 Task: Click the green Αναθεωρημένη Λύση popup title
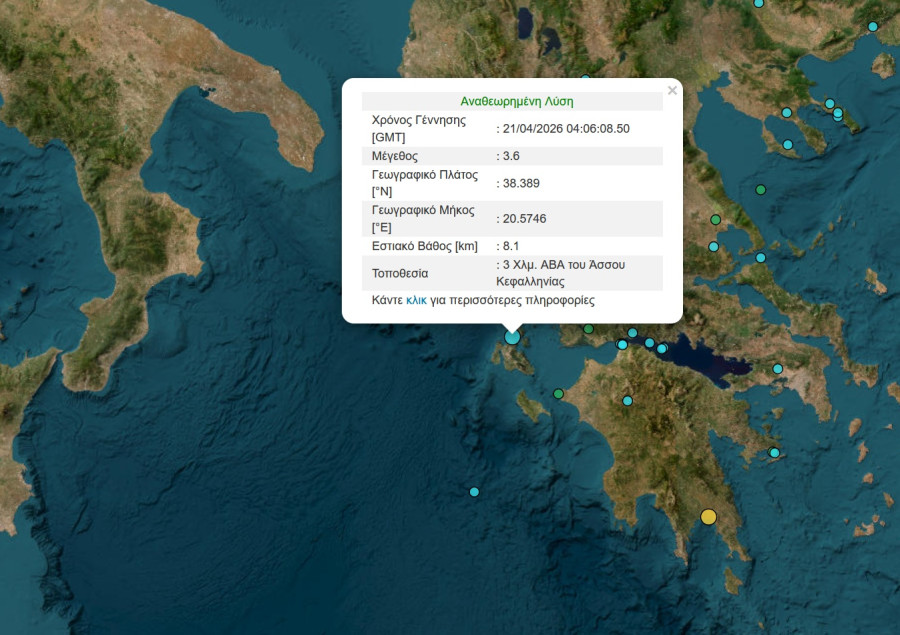516,100
